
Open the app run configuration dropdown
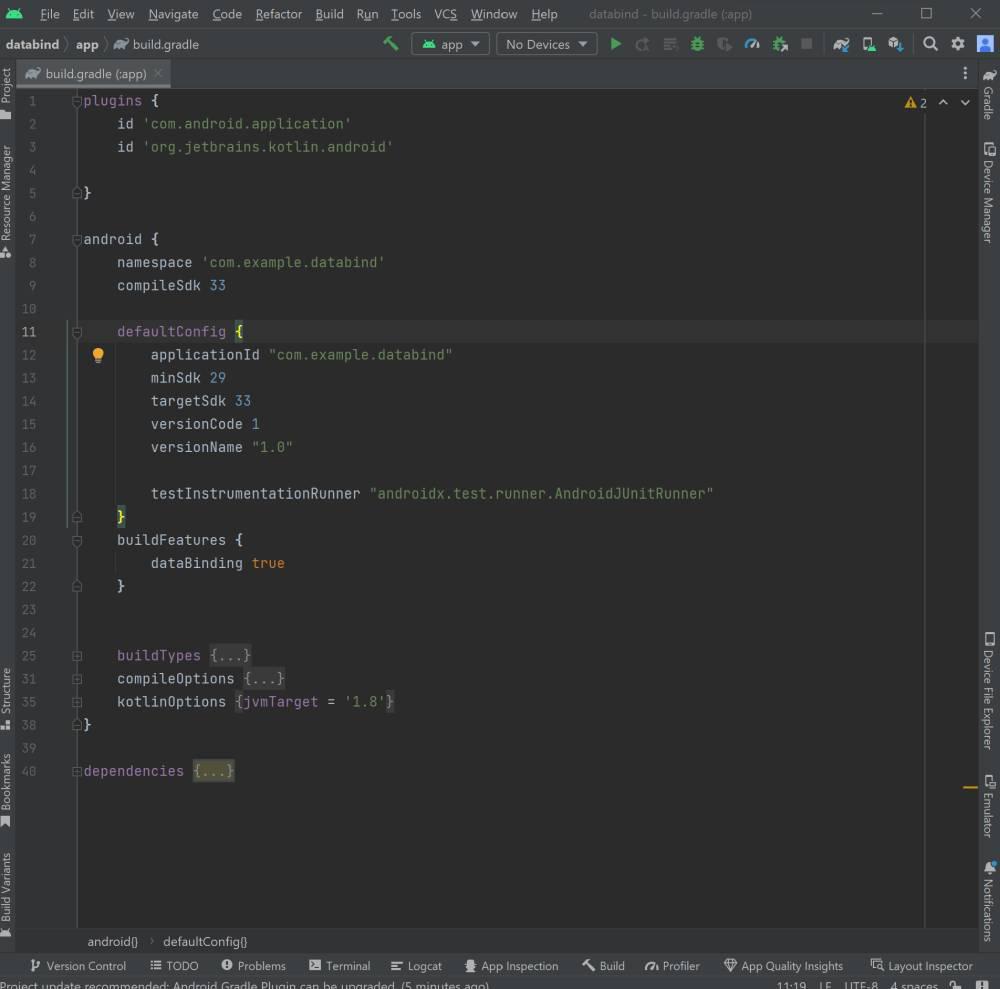(x=452, y=44)
